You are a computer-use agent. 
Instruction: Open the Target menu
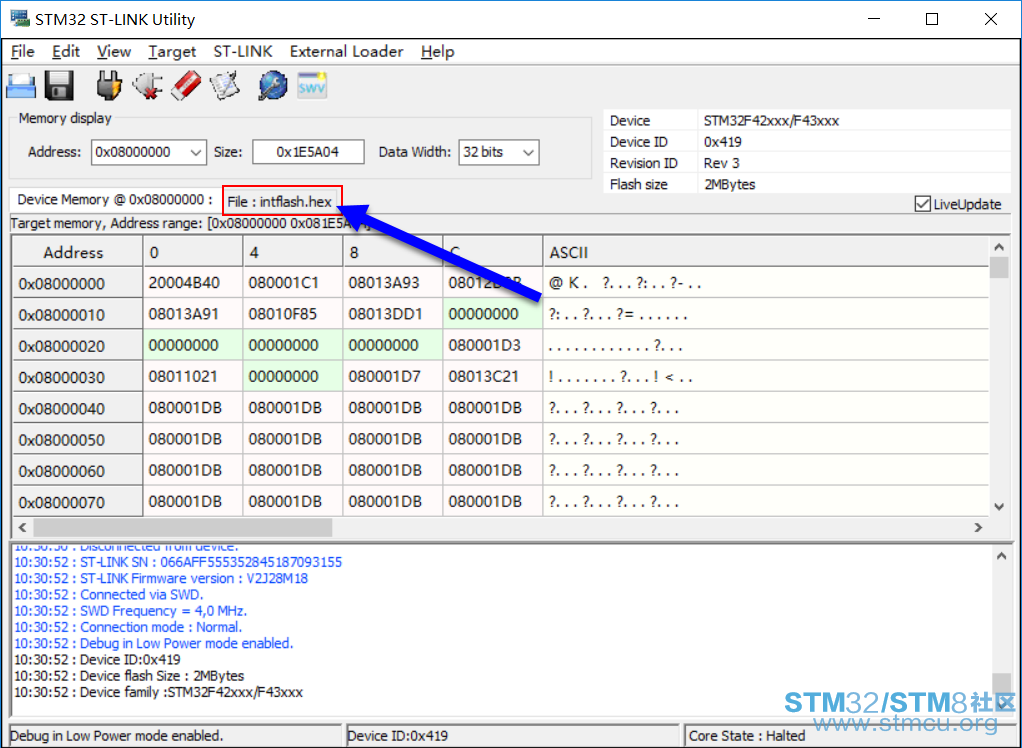(x=172, y=51)
